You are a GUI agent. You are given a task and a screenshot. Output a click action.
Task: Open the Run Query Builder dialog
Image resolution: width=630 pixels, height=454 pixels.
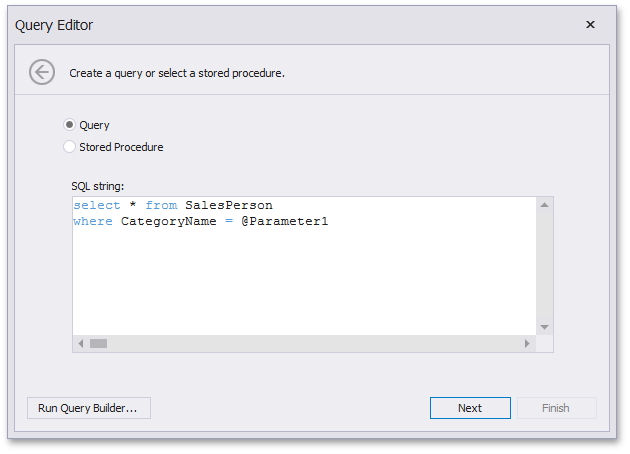(89, 408)
